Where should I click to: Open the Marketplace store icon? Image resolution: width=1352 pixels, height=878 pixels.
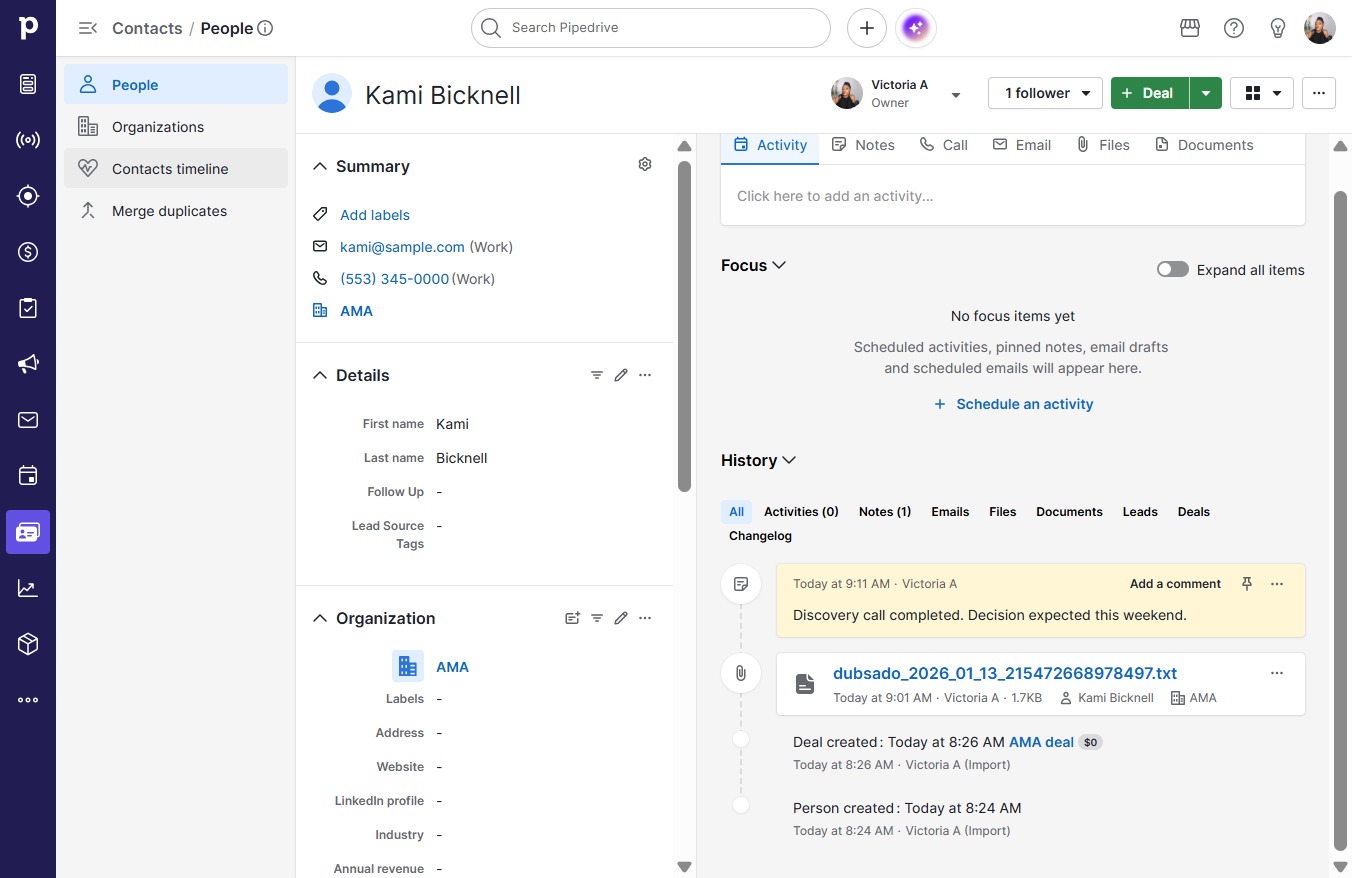[1190, 28]
